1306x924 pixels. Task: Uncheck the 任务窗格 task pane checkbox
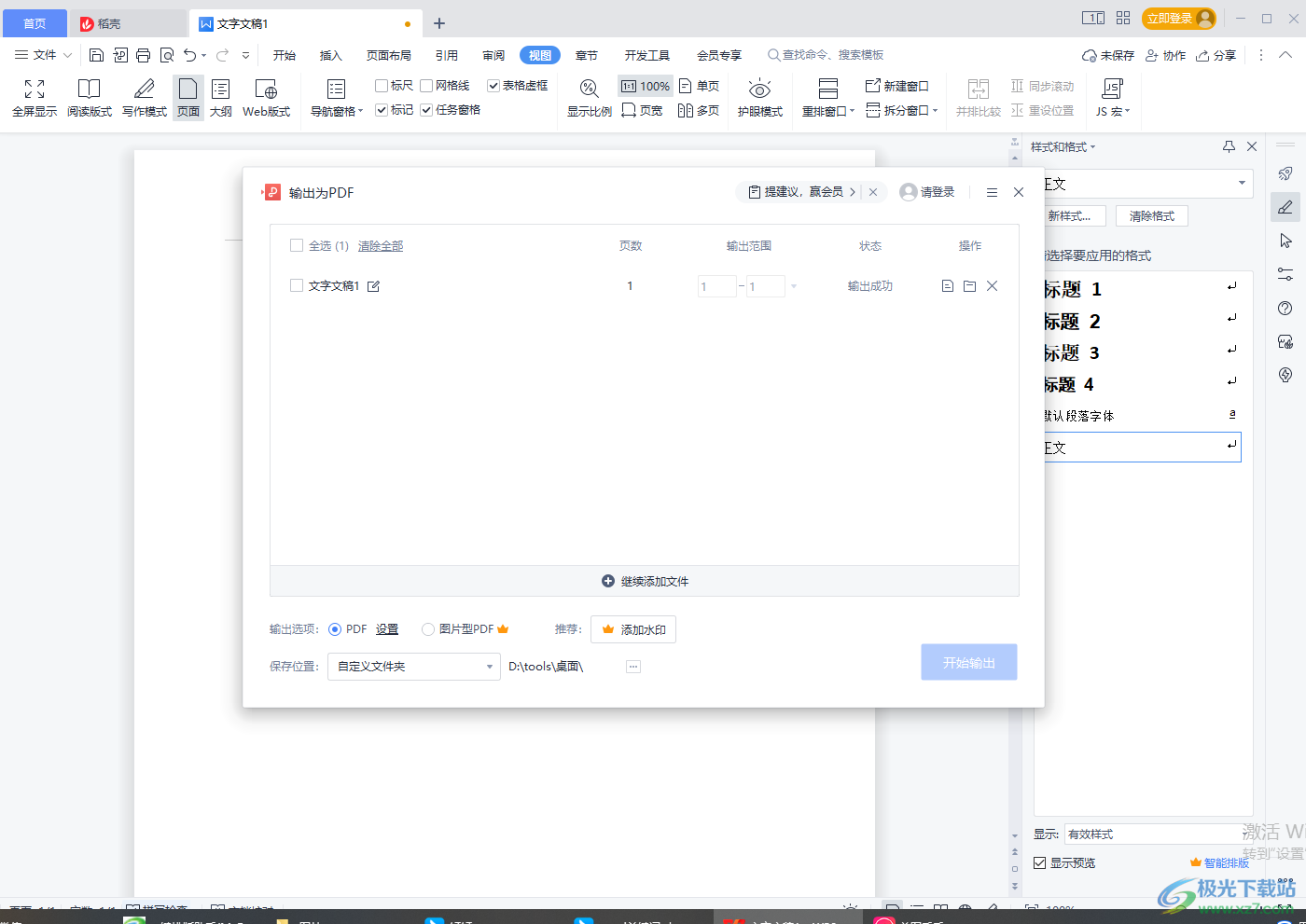pos(426,110)
